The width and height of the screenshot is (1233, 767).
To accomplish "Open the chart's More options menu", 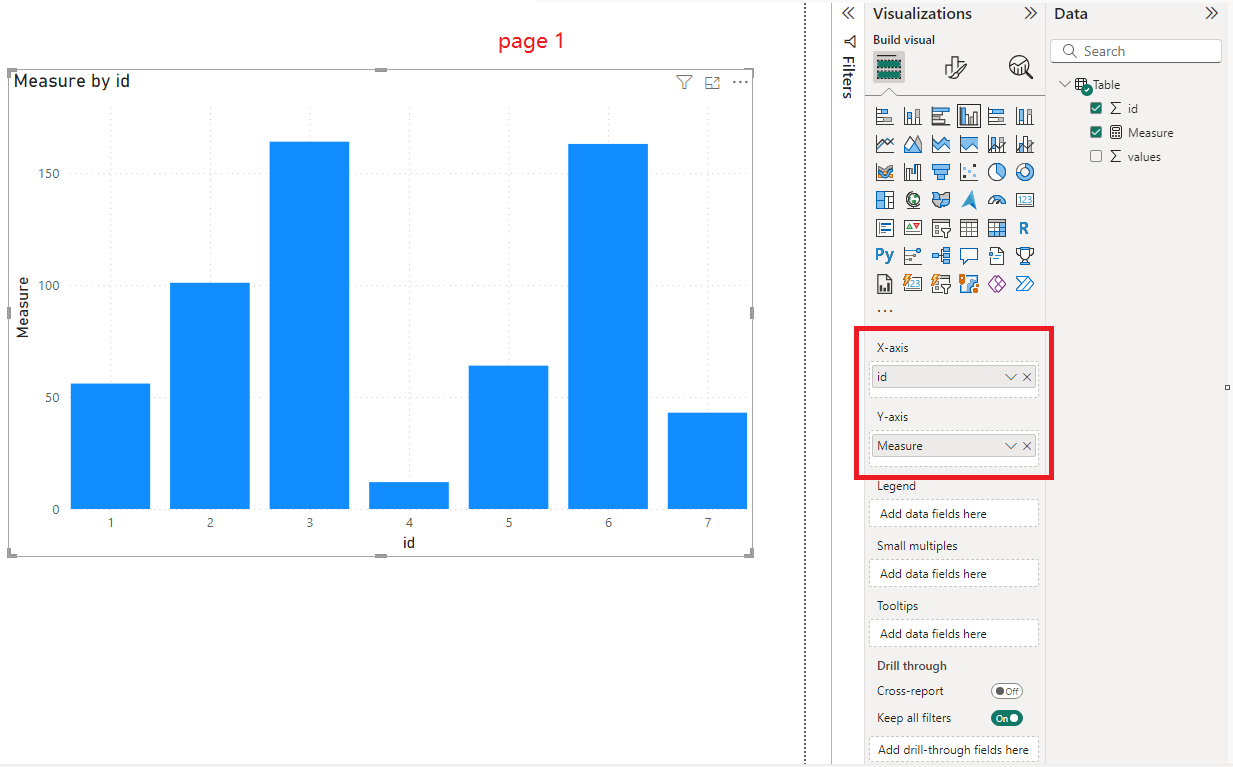I will tap(740, 82).
